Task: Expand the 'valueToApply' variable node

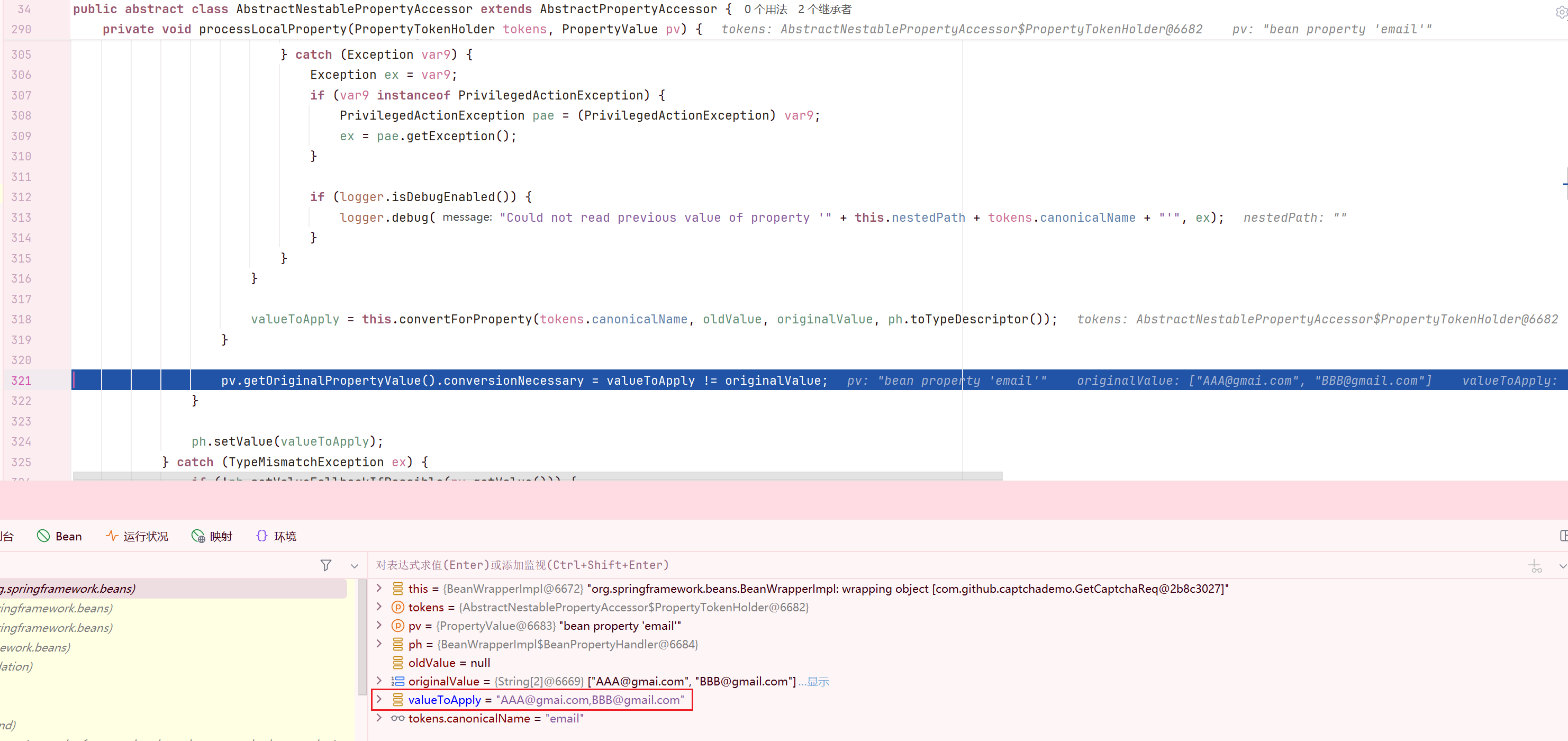Action: 379,700
